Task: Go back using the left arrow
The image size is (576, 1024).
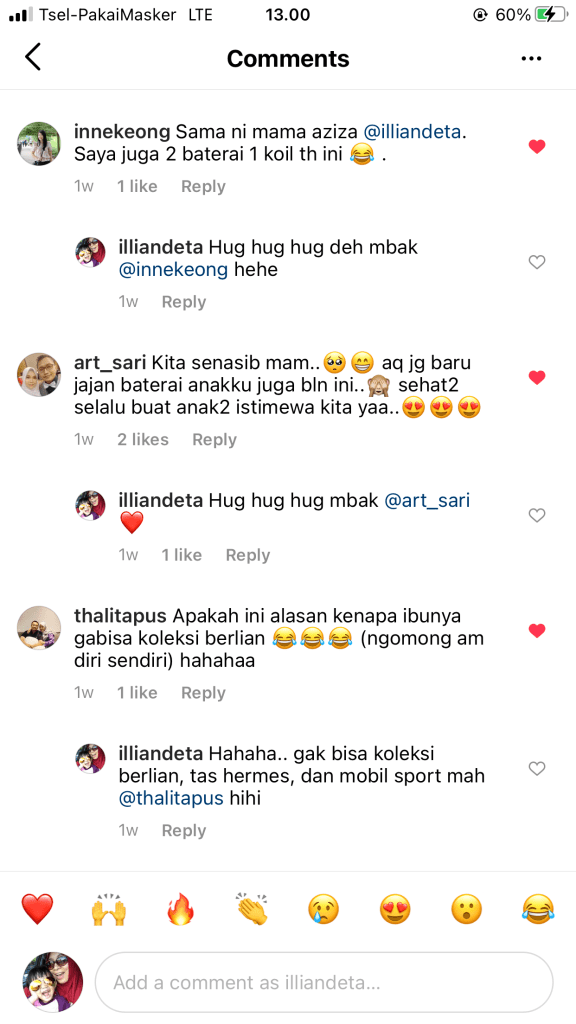Action: [x=33, y=57]
